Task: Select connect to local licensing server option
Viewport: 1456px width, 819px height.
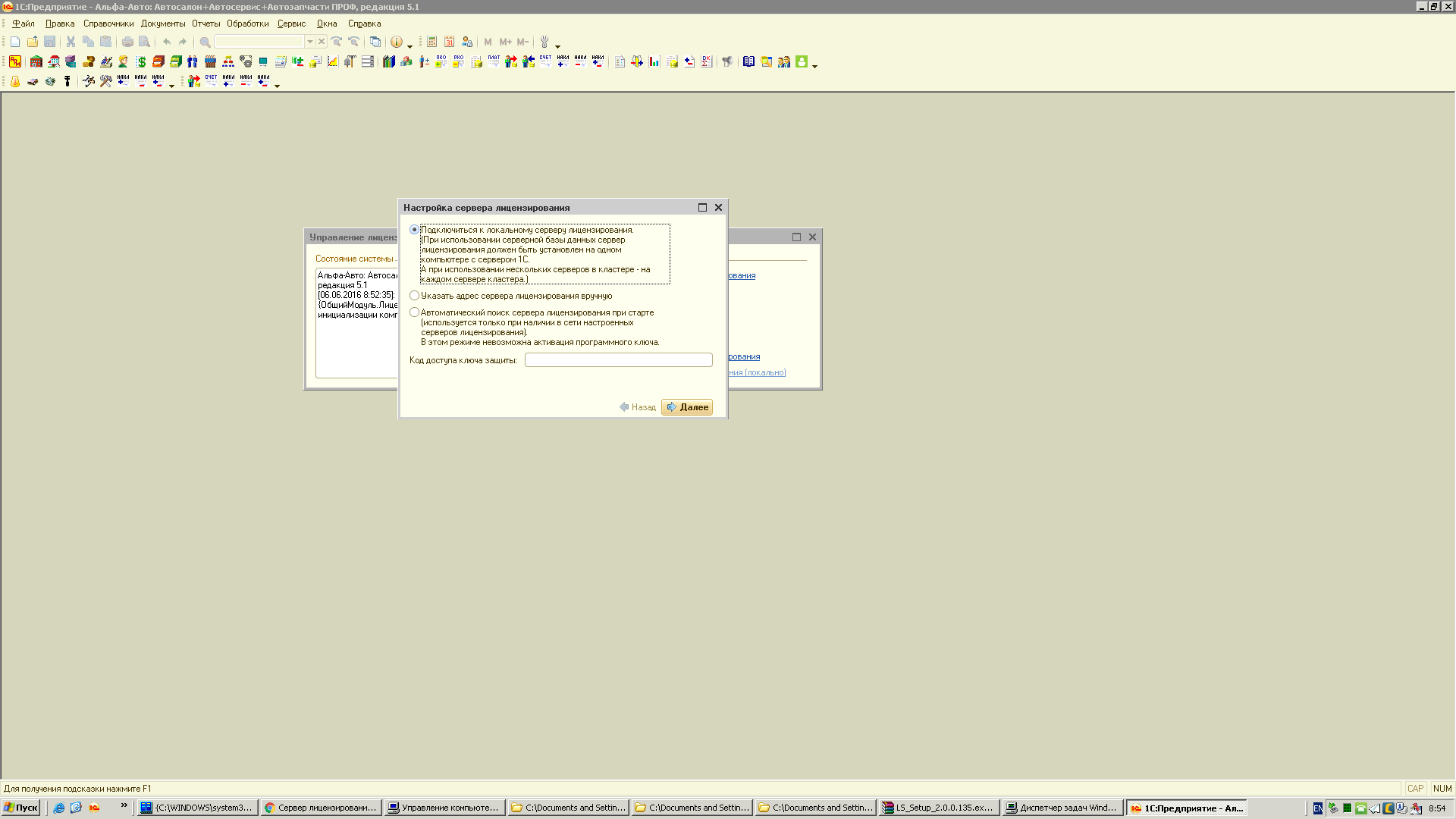Action: point(414,230)
